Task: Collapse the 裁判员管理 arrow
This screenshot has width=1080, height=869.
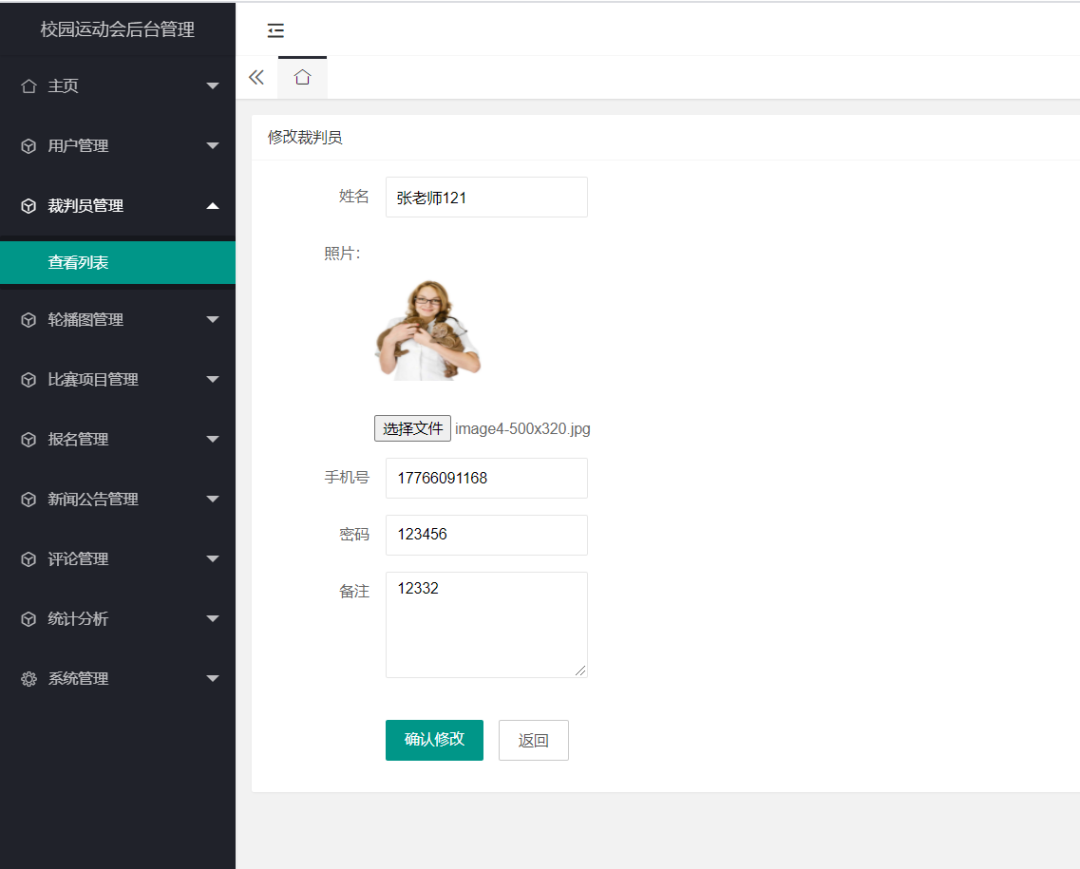Action: coord(213,206)
